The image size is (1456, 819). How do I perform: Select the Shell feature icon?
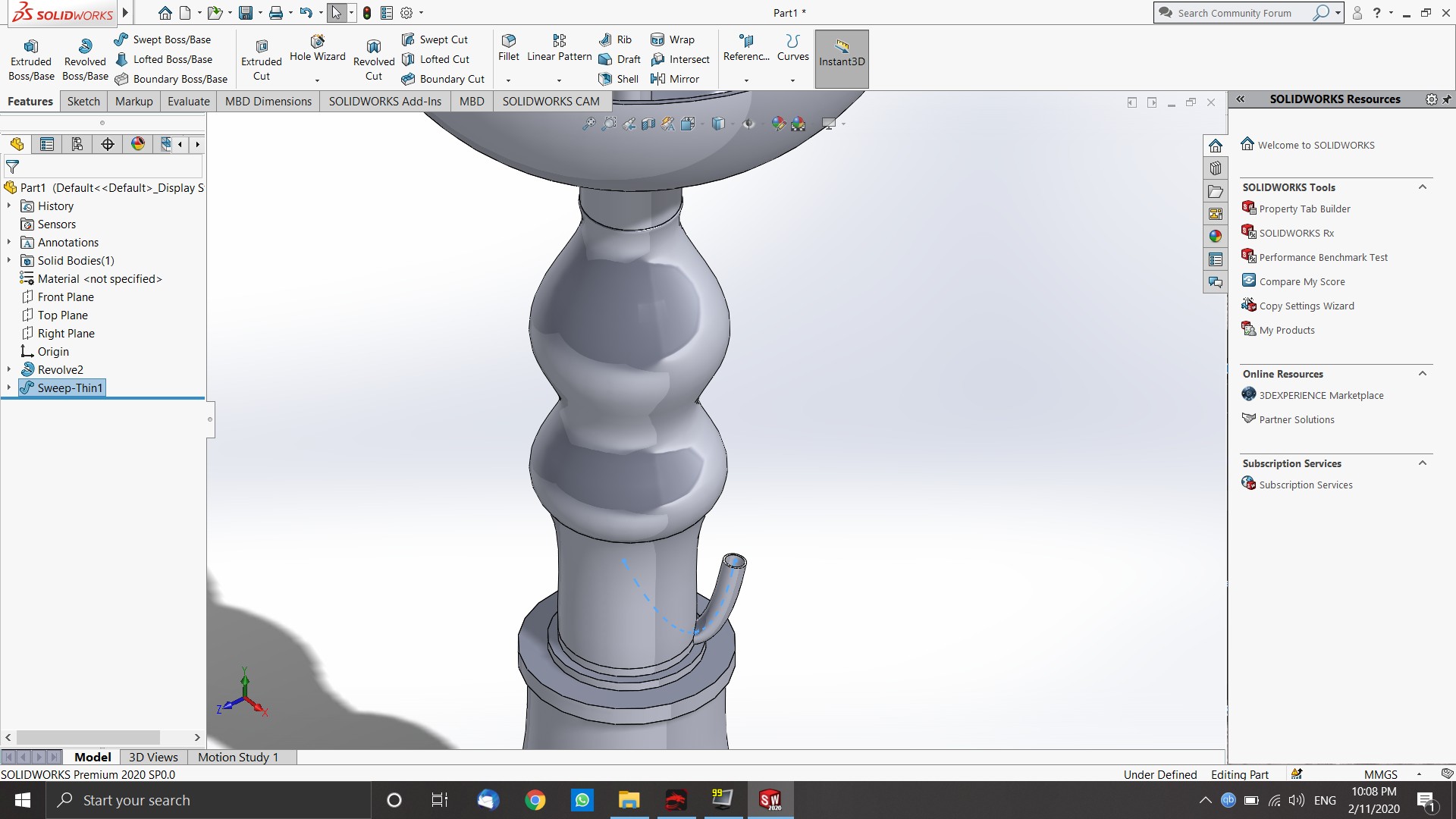tap(605, 79)
